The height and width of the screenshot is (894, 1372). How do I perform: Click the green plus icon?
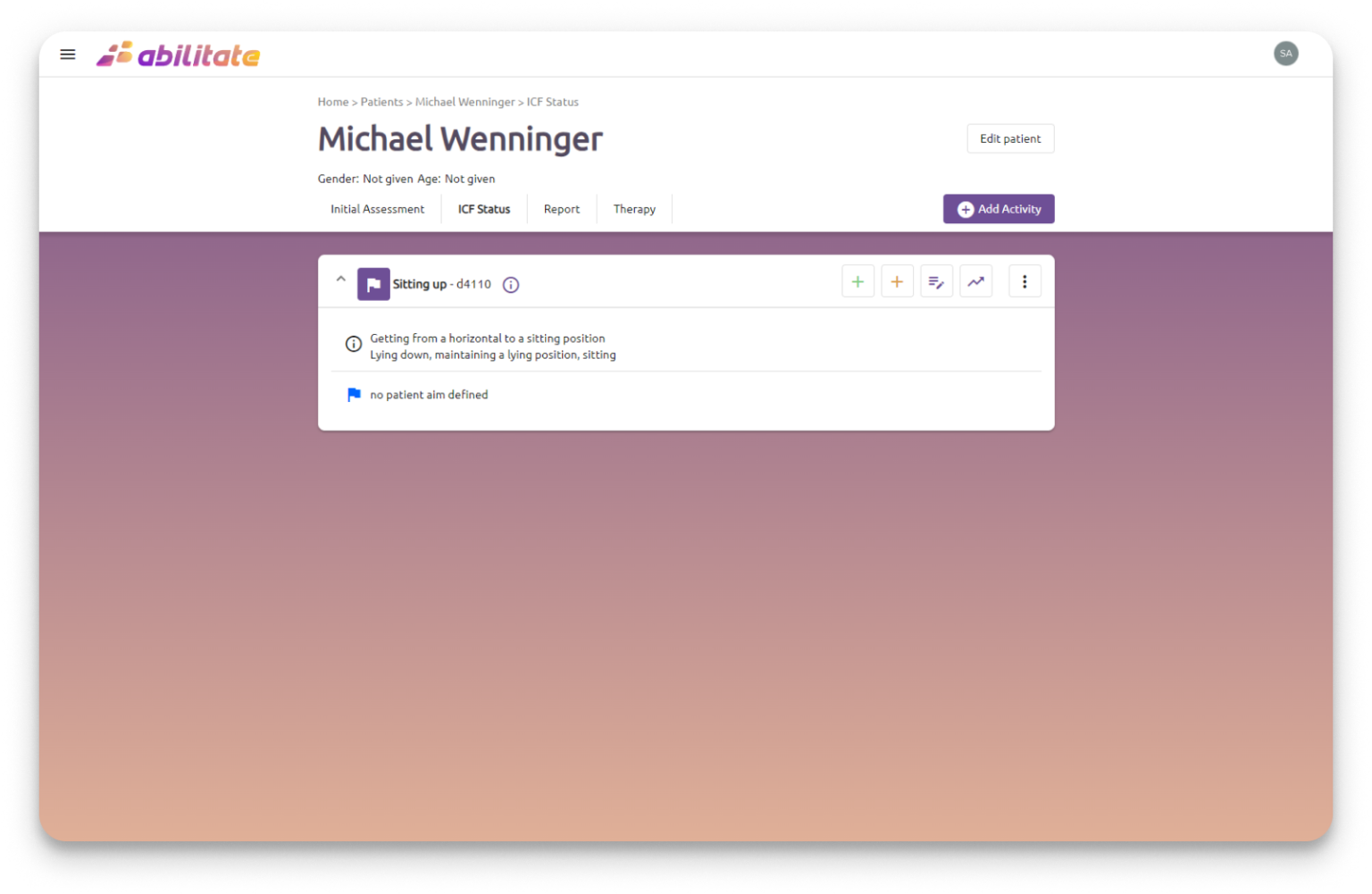[857, 282]
